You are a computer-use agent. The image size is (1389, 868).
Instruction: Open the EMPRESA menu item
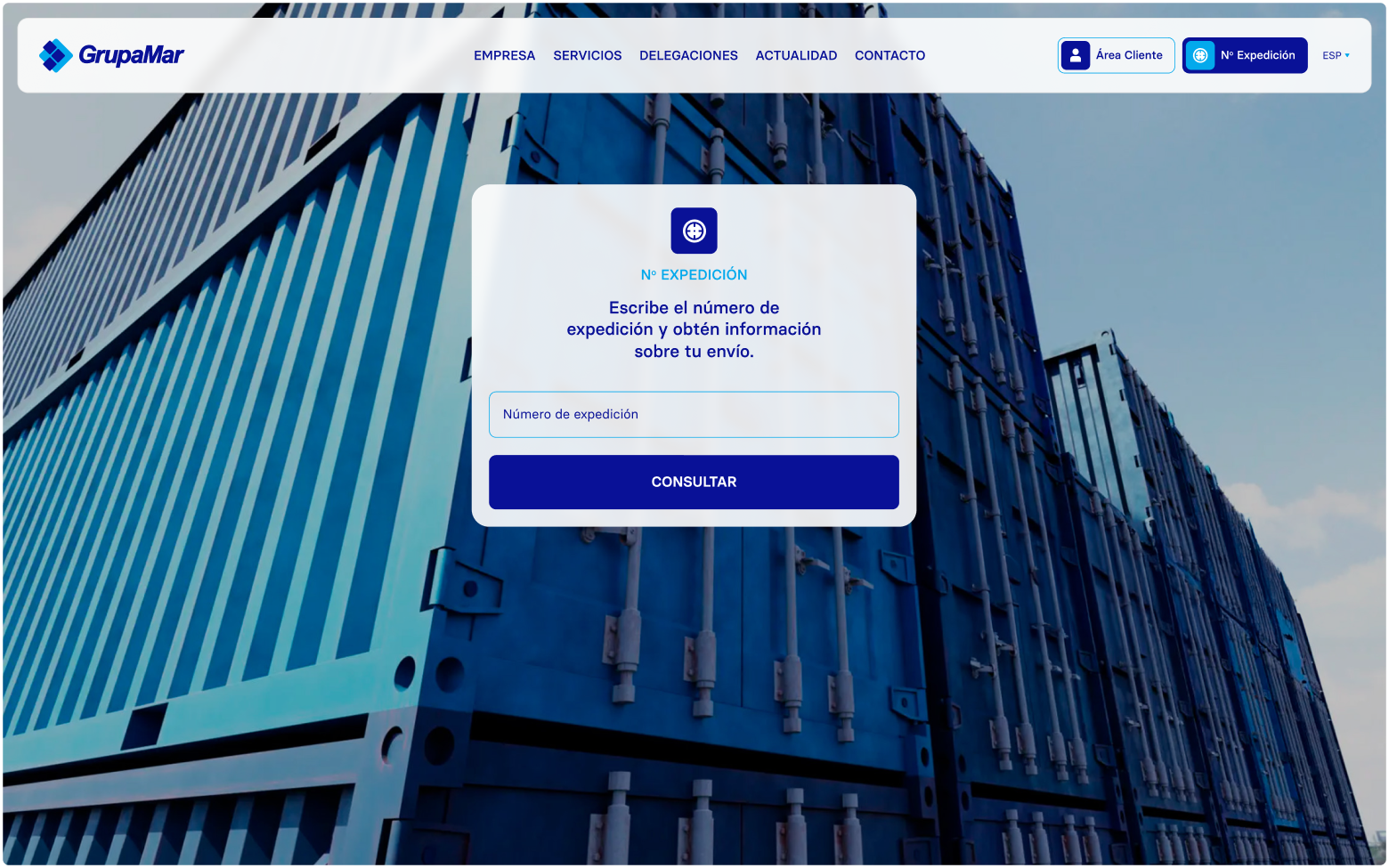pos(504,55)
